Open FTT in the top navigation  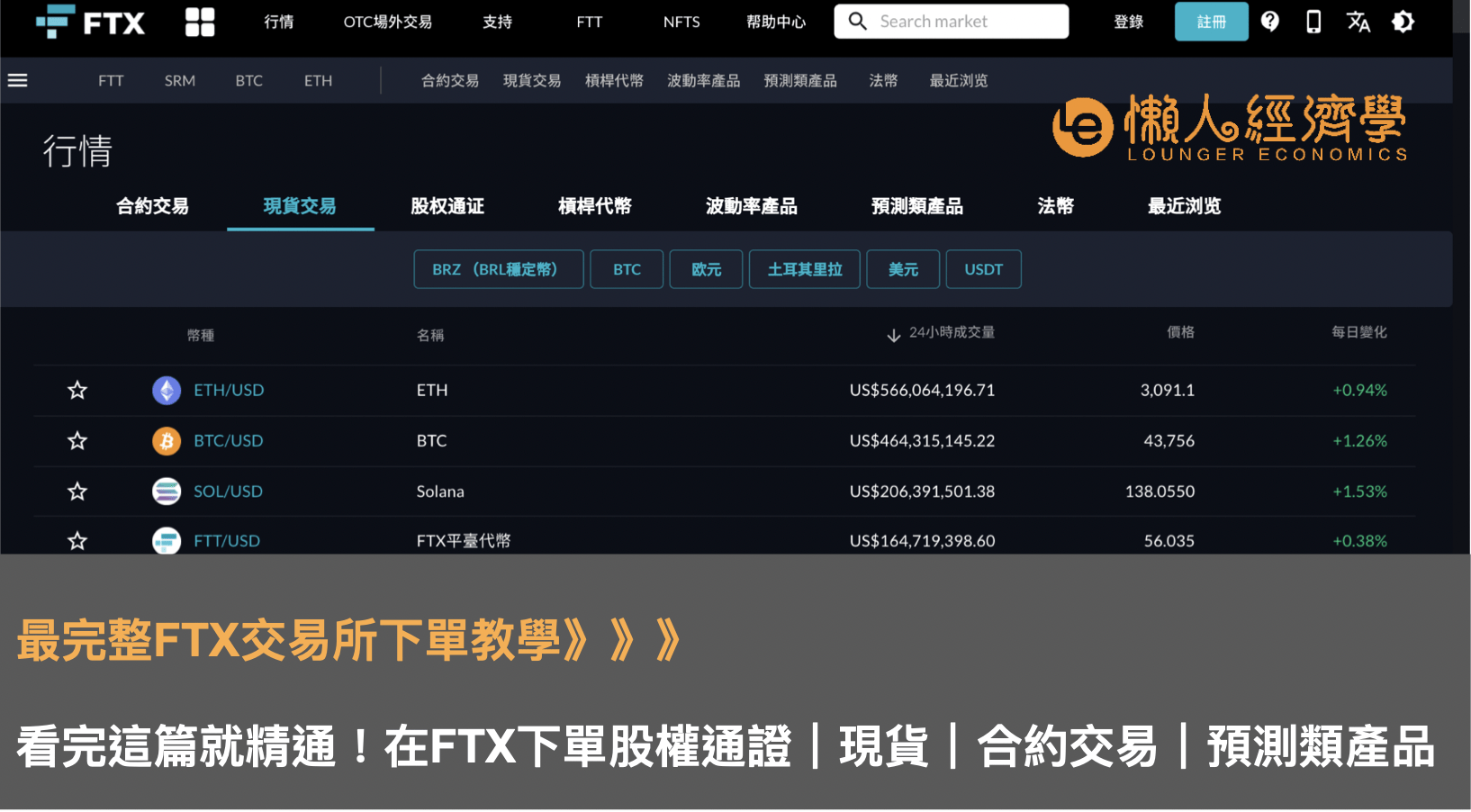pos(590,22)
